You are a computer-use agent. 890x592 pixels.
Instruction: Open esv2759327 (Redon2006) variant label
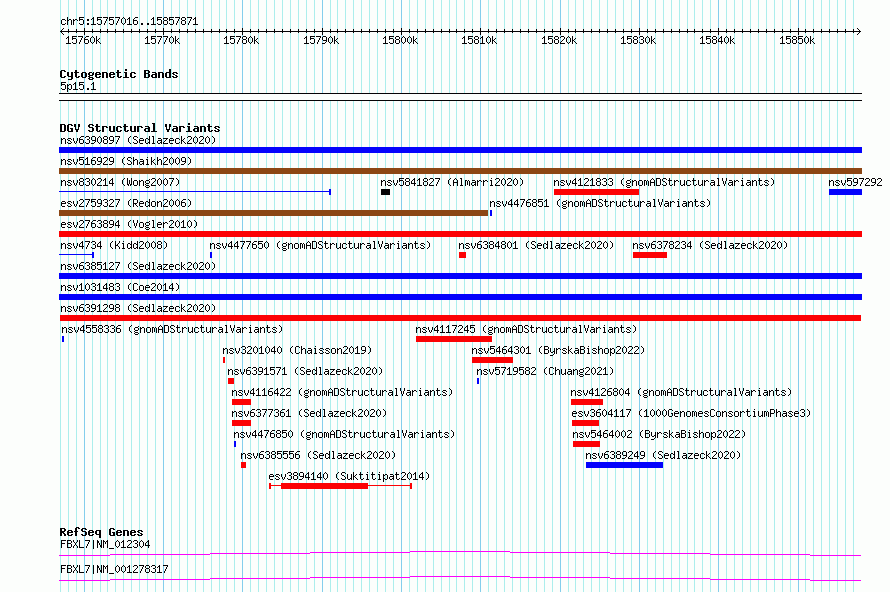click(126, 203)
